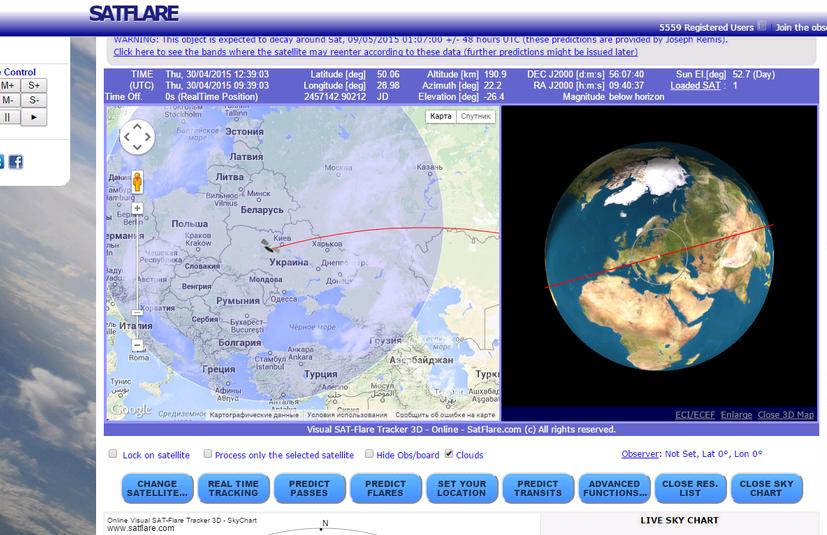Click the Google logo on the map
This screenshot has width=827, height=535.
tap(131, 409)
